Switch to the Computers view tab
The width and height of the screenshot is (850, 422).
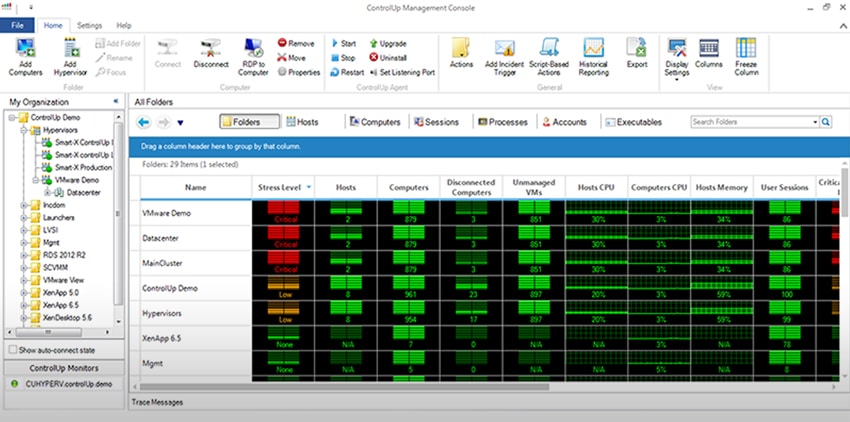[375, 122]
